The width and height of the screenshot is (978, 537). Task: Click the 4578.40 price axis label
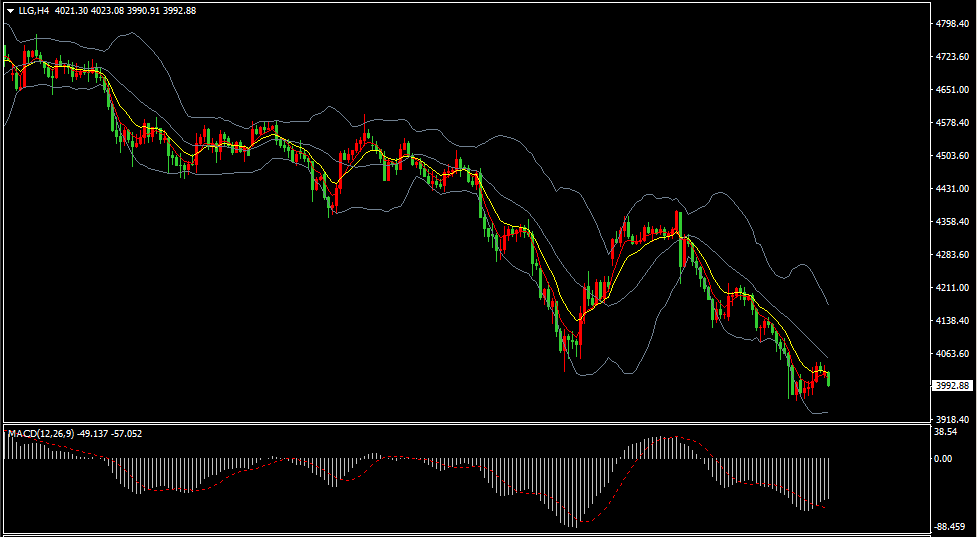tap(952, 123)
